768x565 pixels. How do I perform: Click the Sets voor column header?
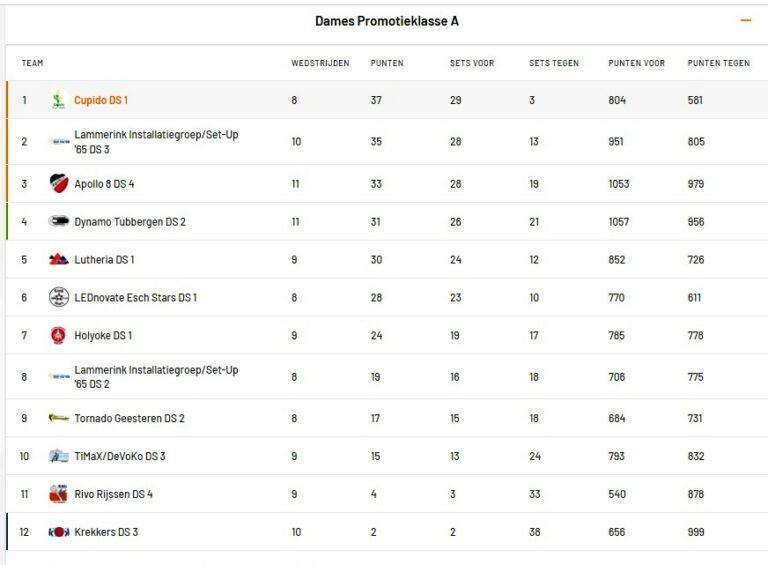point(472,63)
